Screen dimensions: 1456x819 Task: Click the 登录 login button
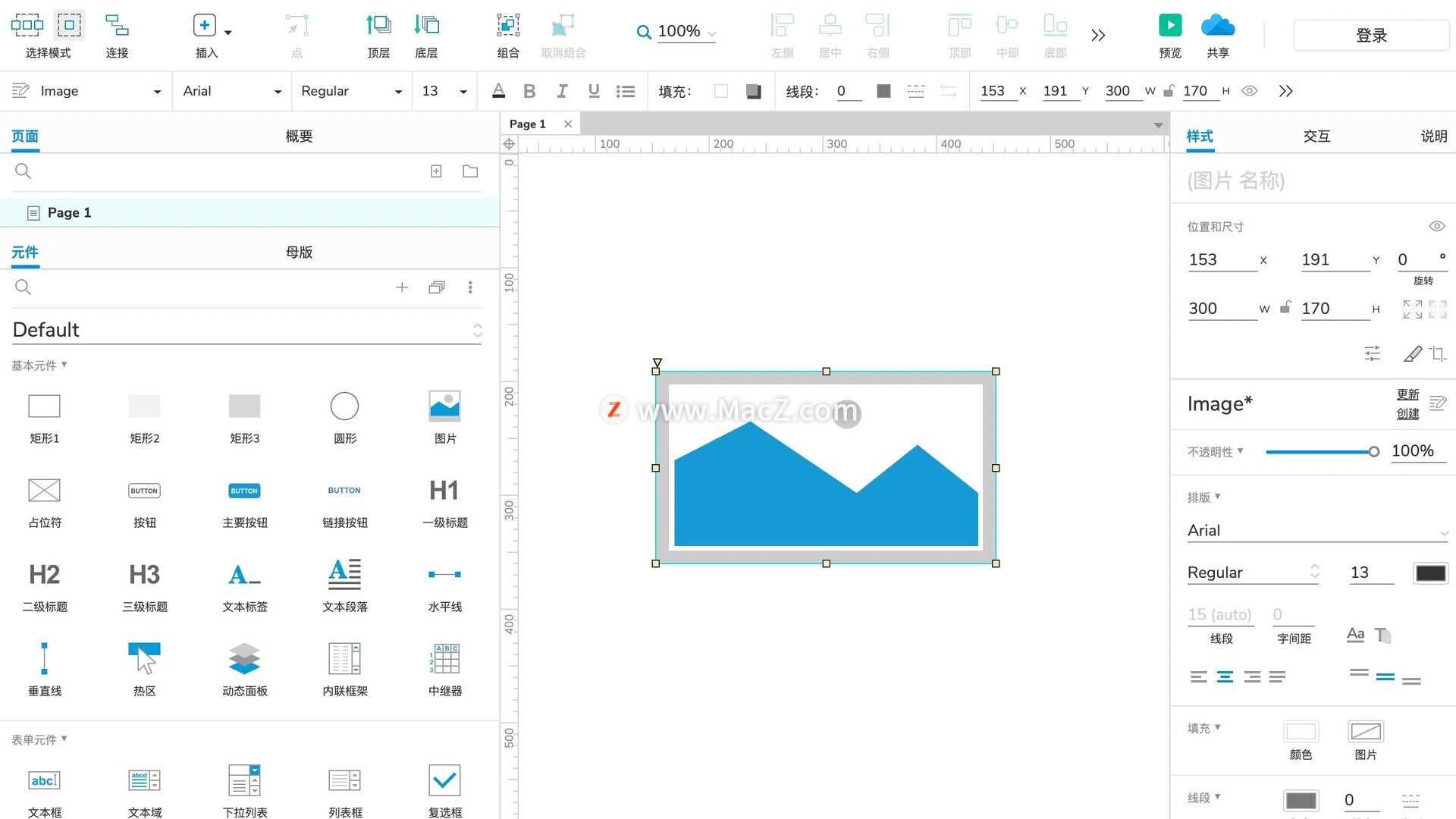point(1371,36)
